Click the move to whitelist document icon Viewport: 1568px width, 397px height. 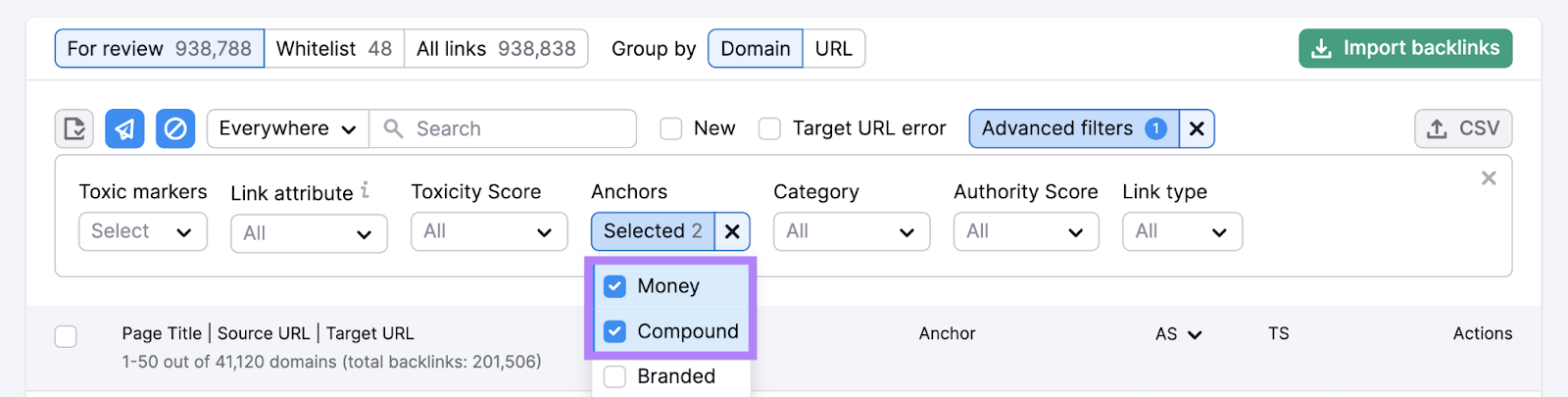tap(74, 128)
